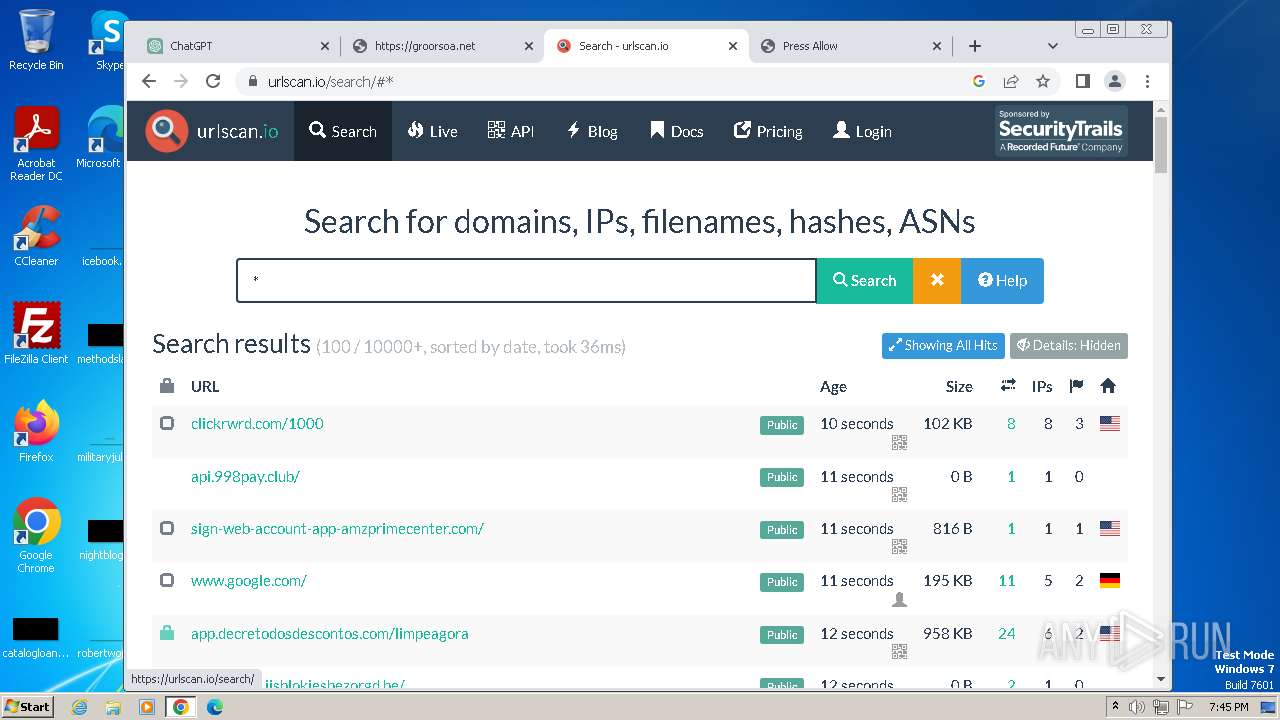Expand the tab search dropdown
1280x720 pixels.
(1052, 46)
